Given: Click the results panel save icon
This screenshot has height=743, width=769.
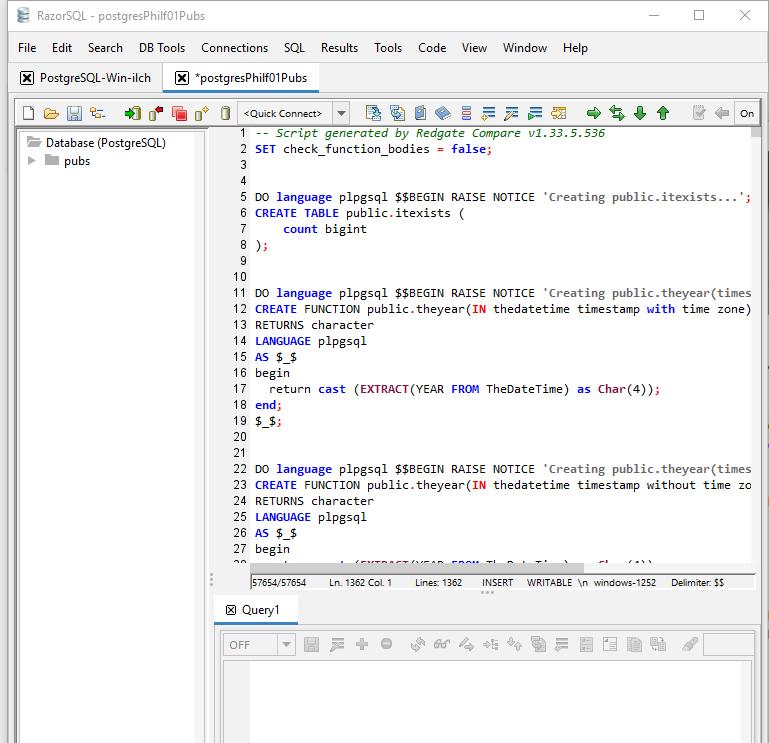Looking at the screenshot, I should click(311, 644).
